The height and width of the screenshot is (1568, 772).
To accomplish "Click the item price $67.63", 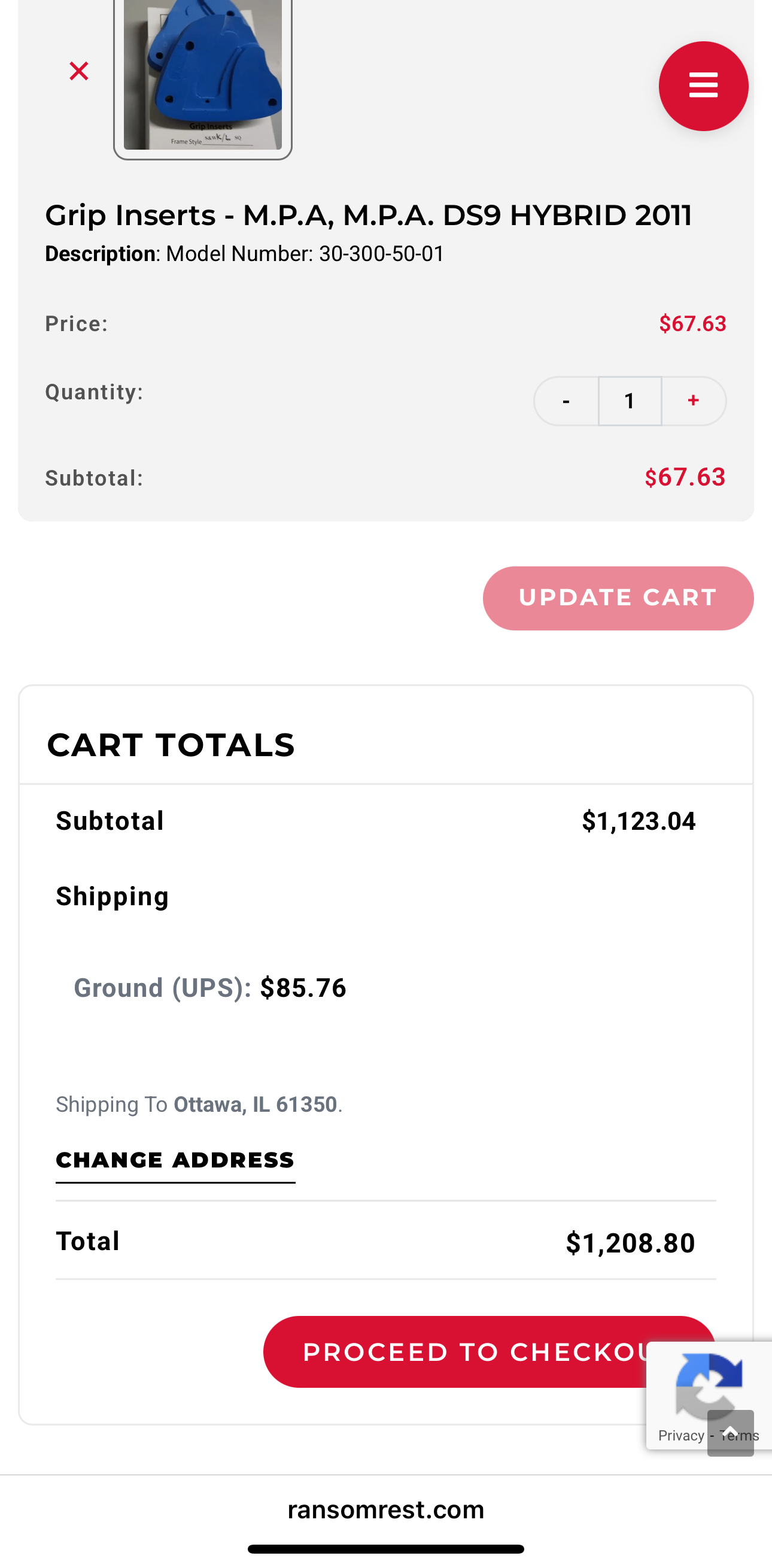I will tap(692, 324).
